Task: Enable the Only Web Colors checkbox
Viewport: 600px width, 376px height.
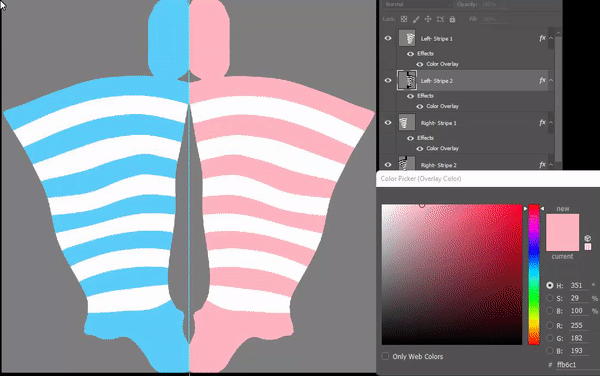Action: pyautogui.click(x=385, y=356)
